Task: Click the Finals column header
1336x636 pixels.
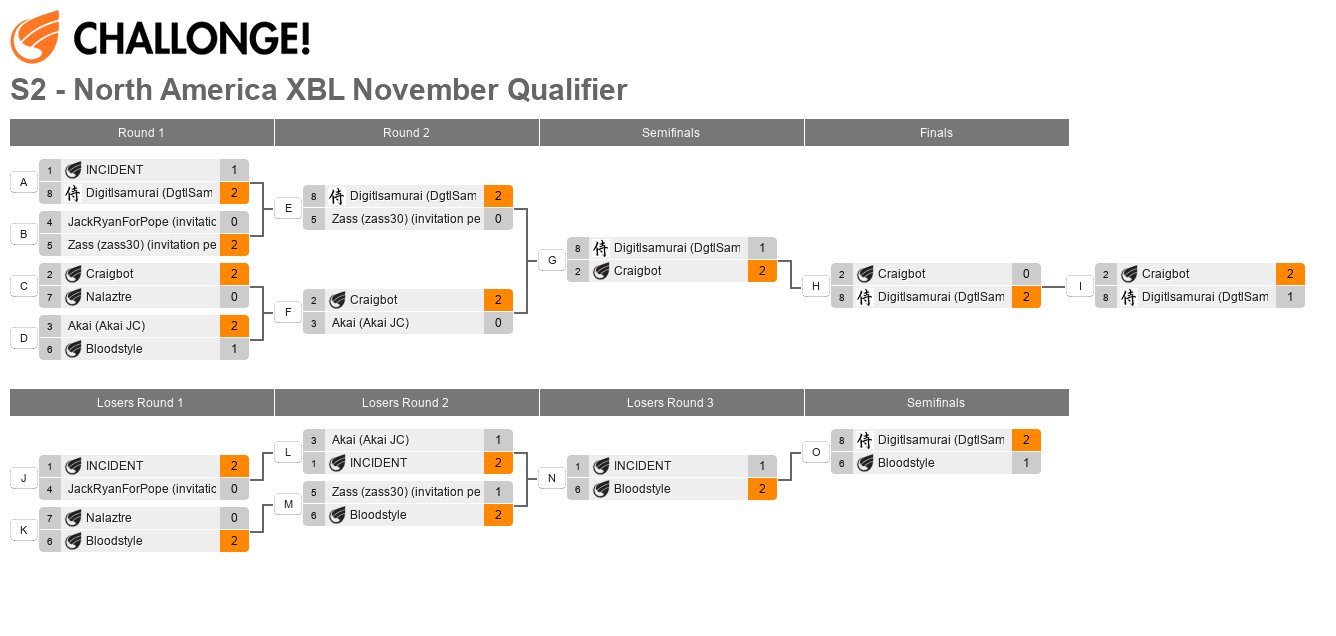Action: 937,133
